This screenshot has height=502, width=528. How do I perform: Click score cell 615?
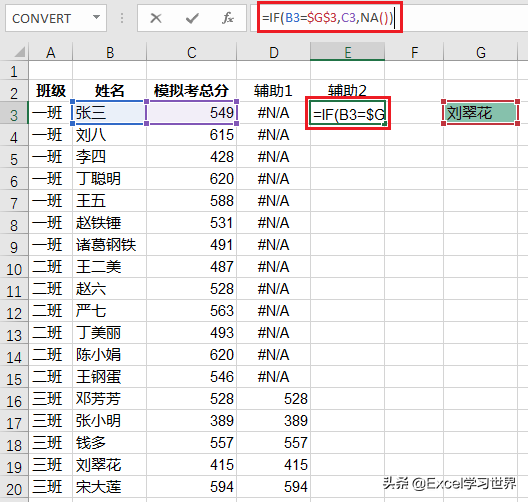click(x=192, y=135)
